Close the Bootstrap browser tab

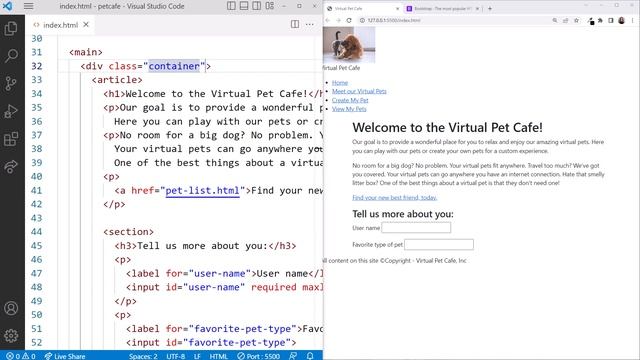(477, 9)
